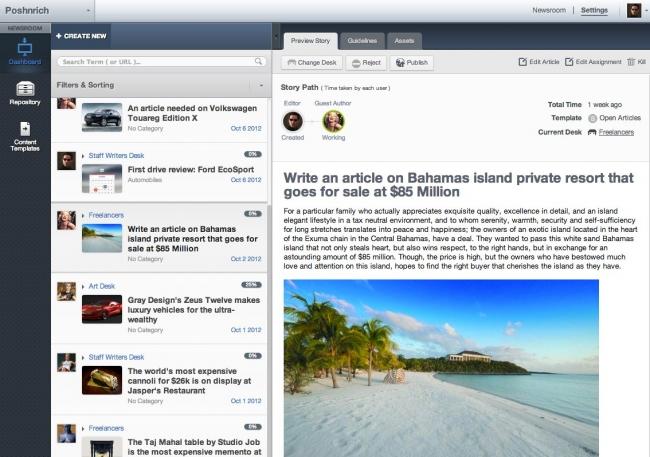The width and height of the screenshot is (650, 457).
Task: Publish the current story
Action: point(412,63)
